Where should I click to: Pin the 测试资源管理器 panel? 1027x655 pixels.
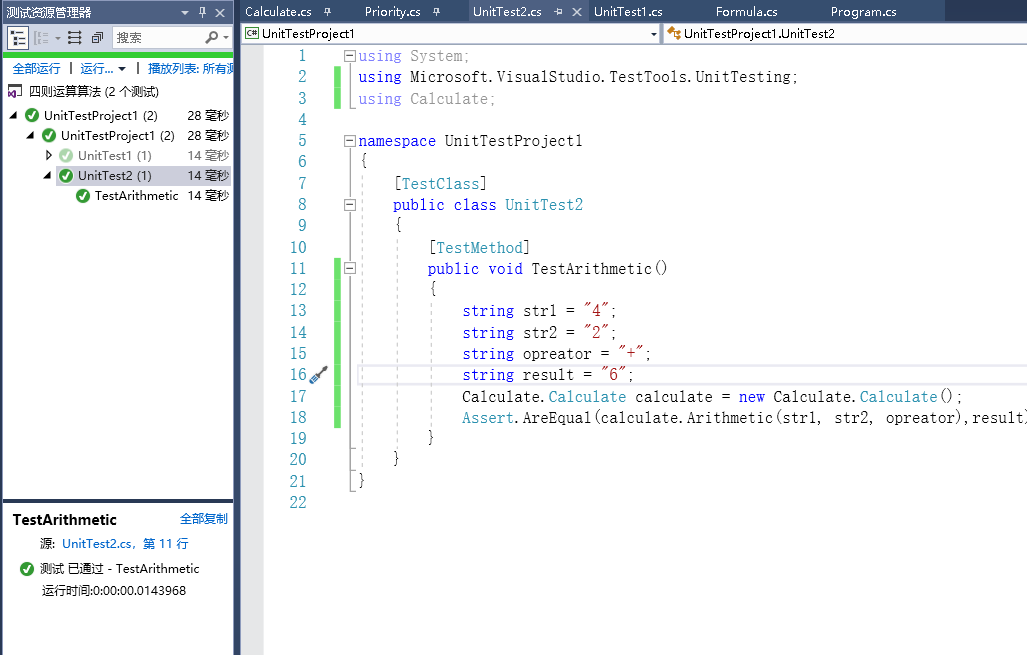tap(202, 12)
